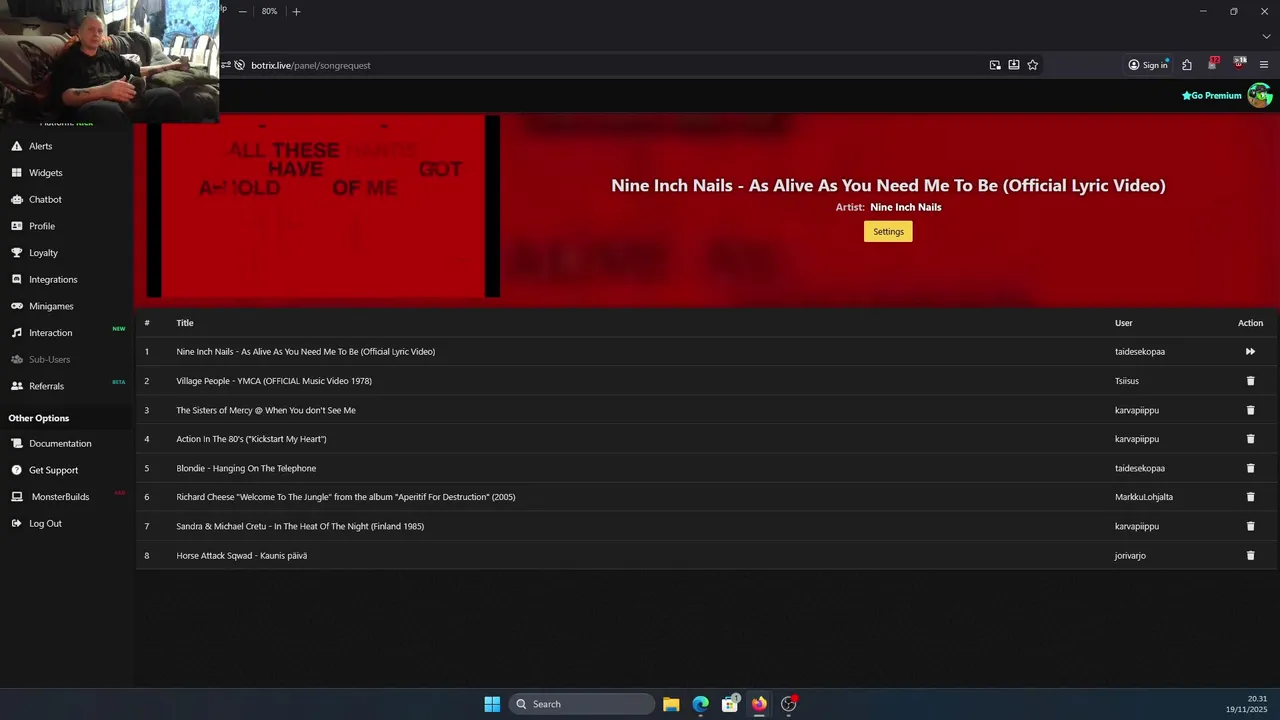The height and width of the screenshot is (720, 1280).
Task: Open the taskbar clock and date
Action: point(1247,704)
